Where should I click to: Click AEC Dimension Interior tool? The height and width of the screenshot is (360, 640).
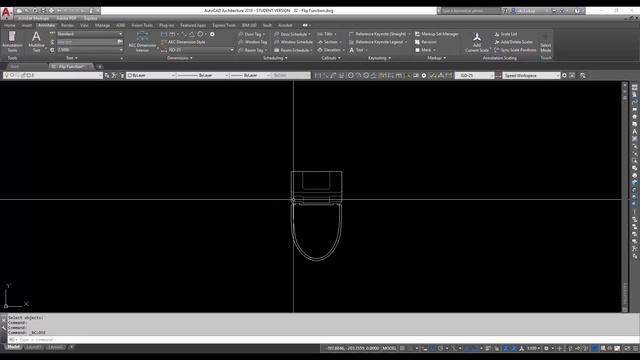pyautogui.click(x=142, y=42)
